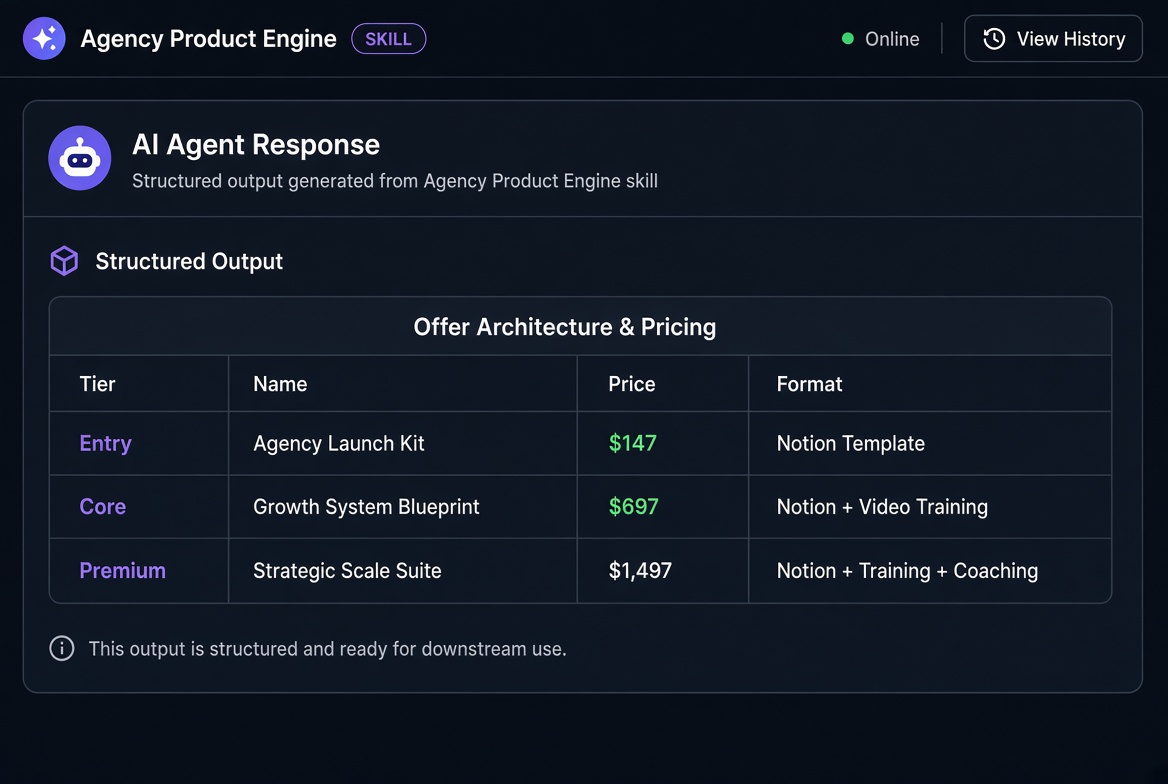Select the AI Agent Response heading
1168x784 pixels.
256,145
